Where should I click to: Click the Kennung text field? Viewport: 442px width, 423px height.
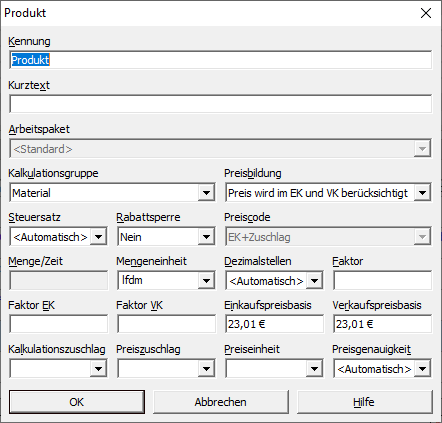tap(220, 60)
